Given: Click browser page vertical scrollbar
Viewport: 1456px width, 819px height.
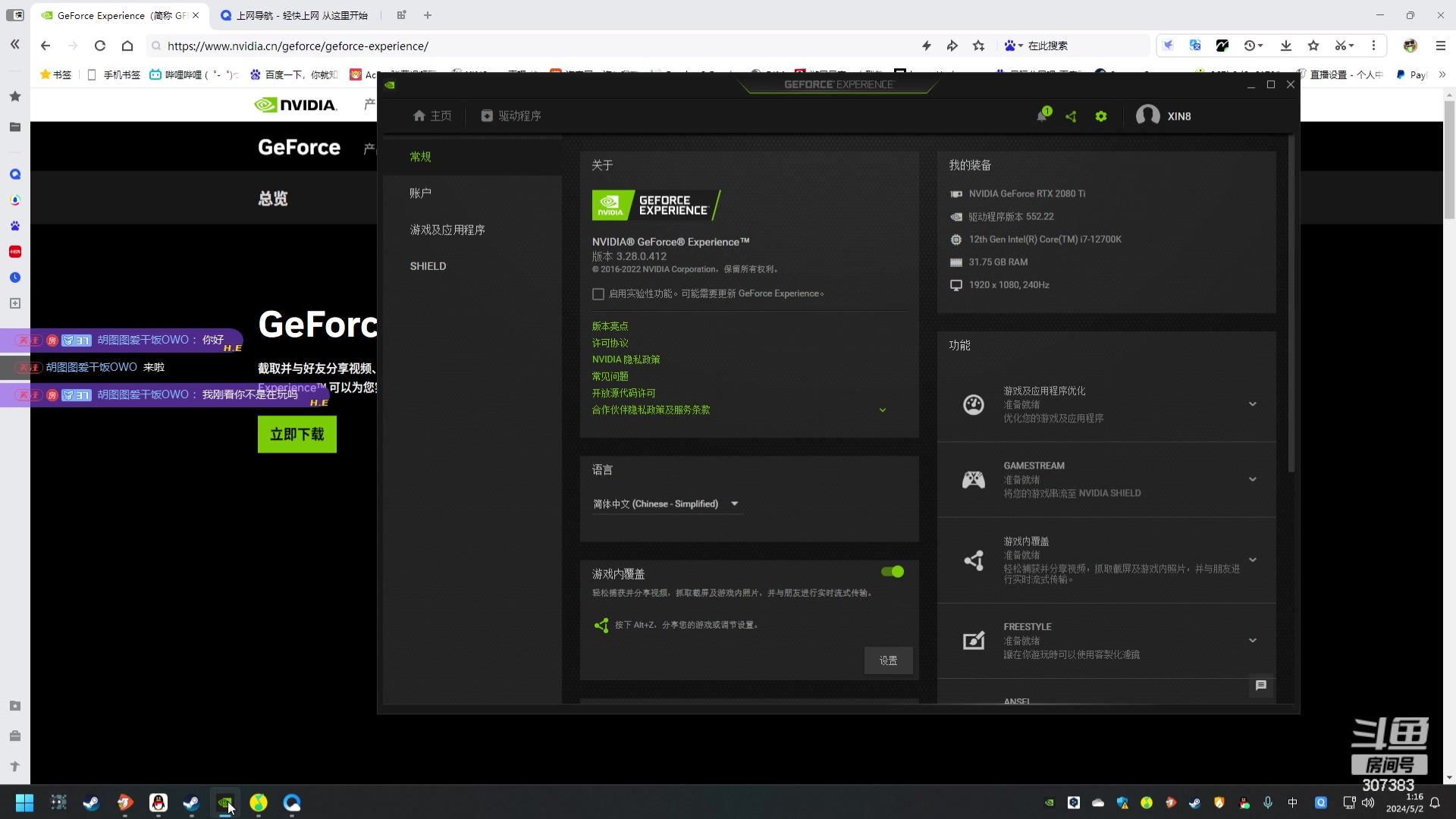Looking at the screenshot, I should click(x=1449, y=160).
